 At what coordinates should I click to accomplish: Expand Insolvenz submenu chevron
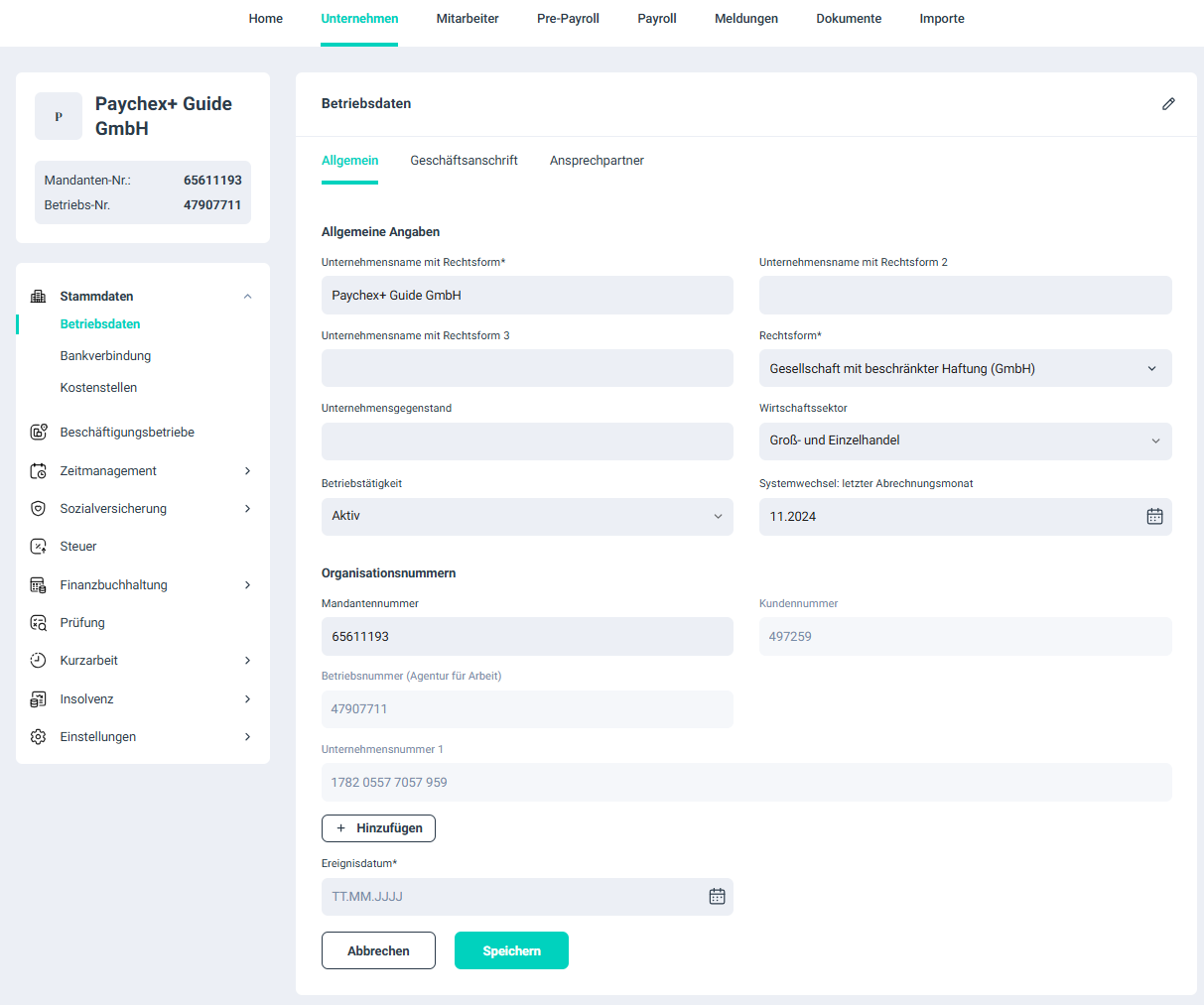click(248, 699)
